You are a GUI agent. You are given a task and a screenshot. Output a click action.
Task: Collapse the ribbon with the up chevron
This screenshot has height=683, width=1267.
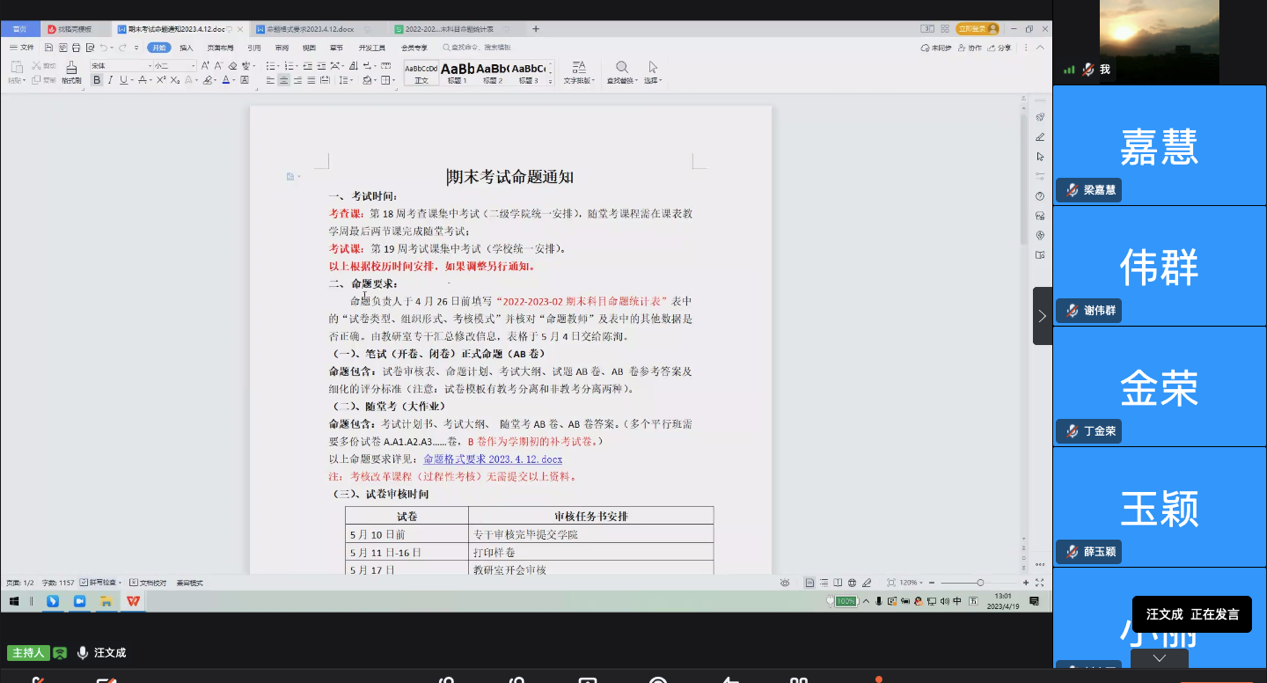click(1040, 47)
